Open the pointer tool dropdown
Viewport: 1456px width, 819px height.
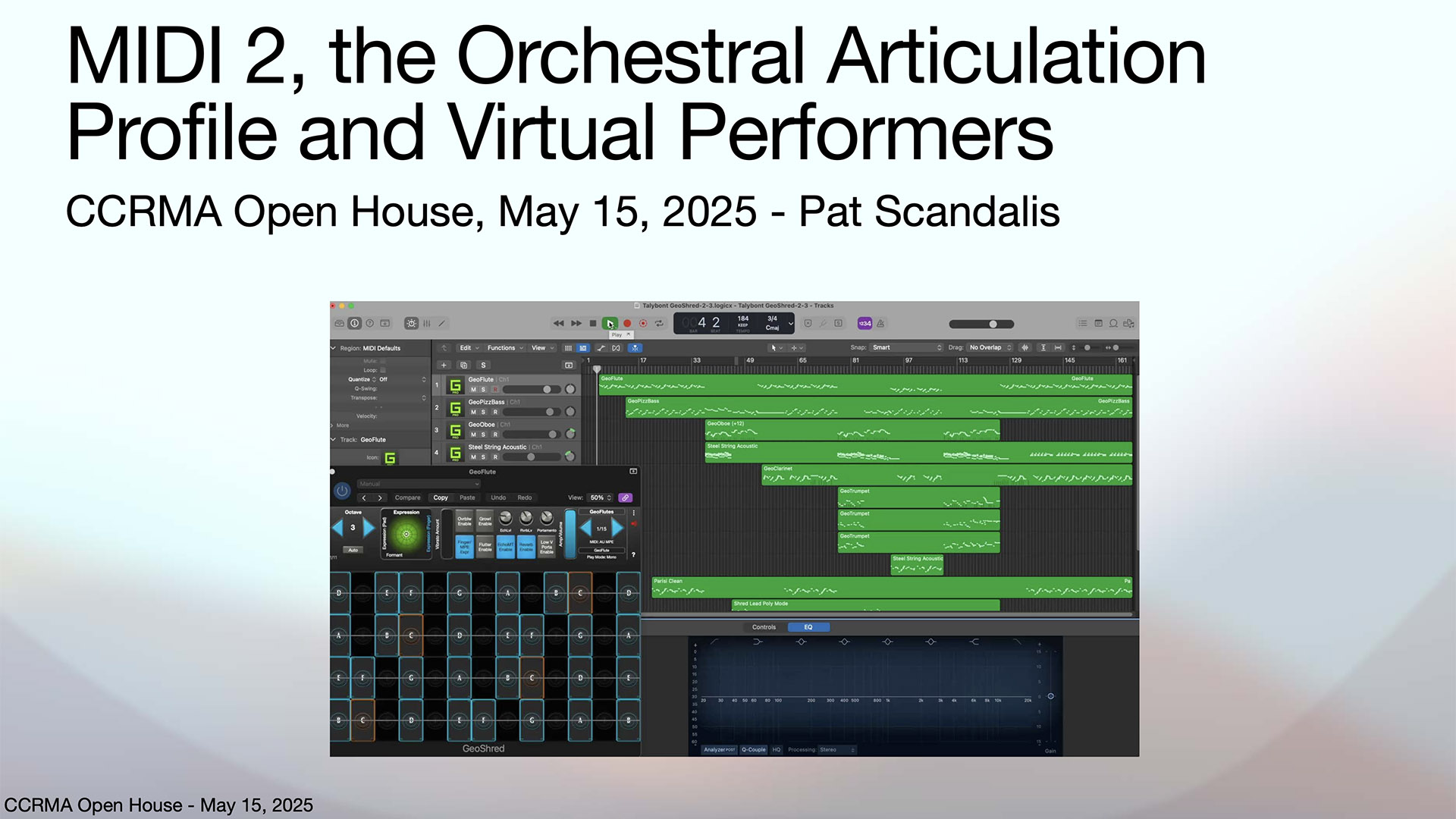click(x=777, y=348)
